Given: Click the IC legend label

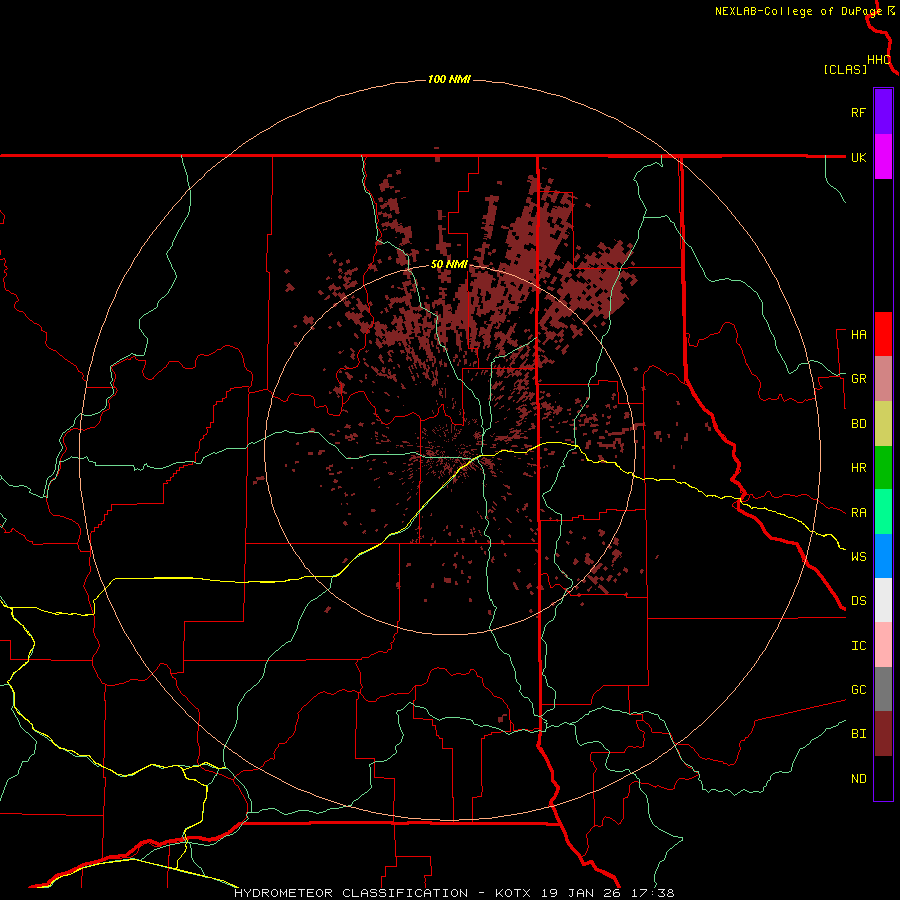Looking at the screenshot, I should tap(858, 646).
